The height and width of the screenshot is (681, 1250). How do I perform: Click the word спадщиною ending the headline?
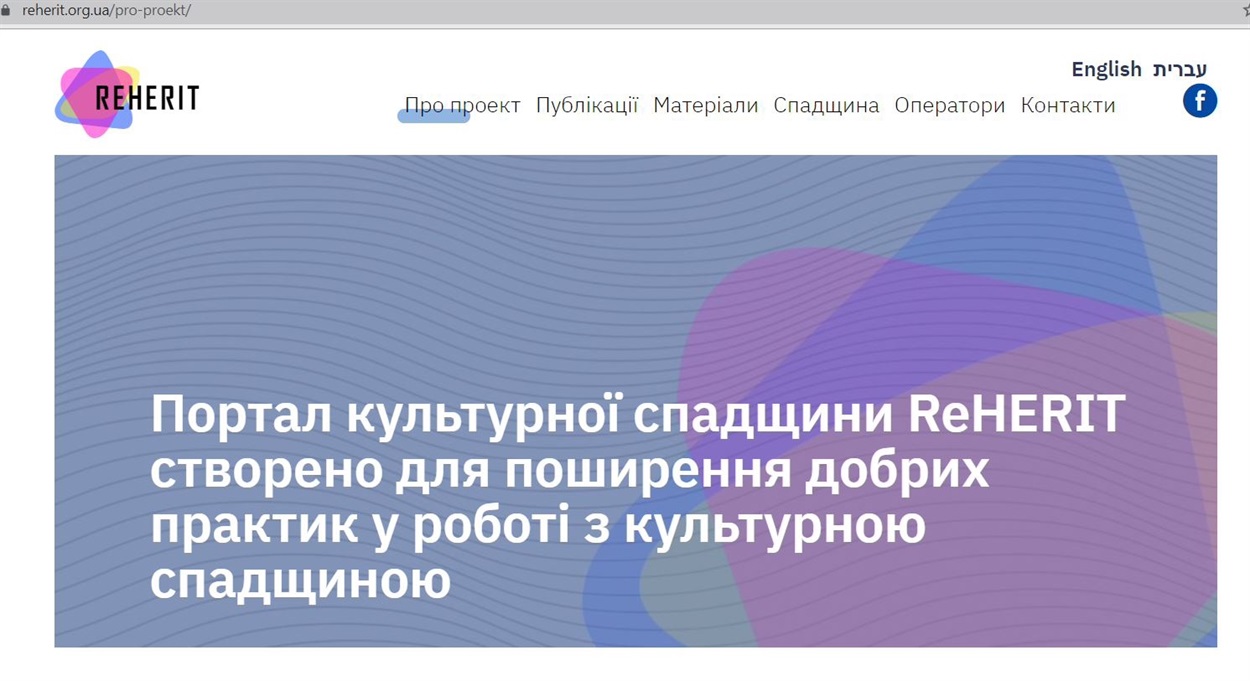tap(300, 579)
